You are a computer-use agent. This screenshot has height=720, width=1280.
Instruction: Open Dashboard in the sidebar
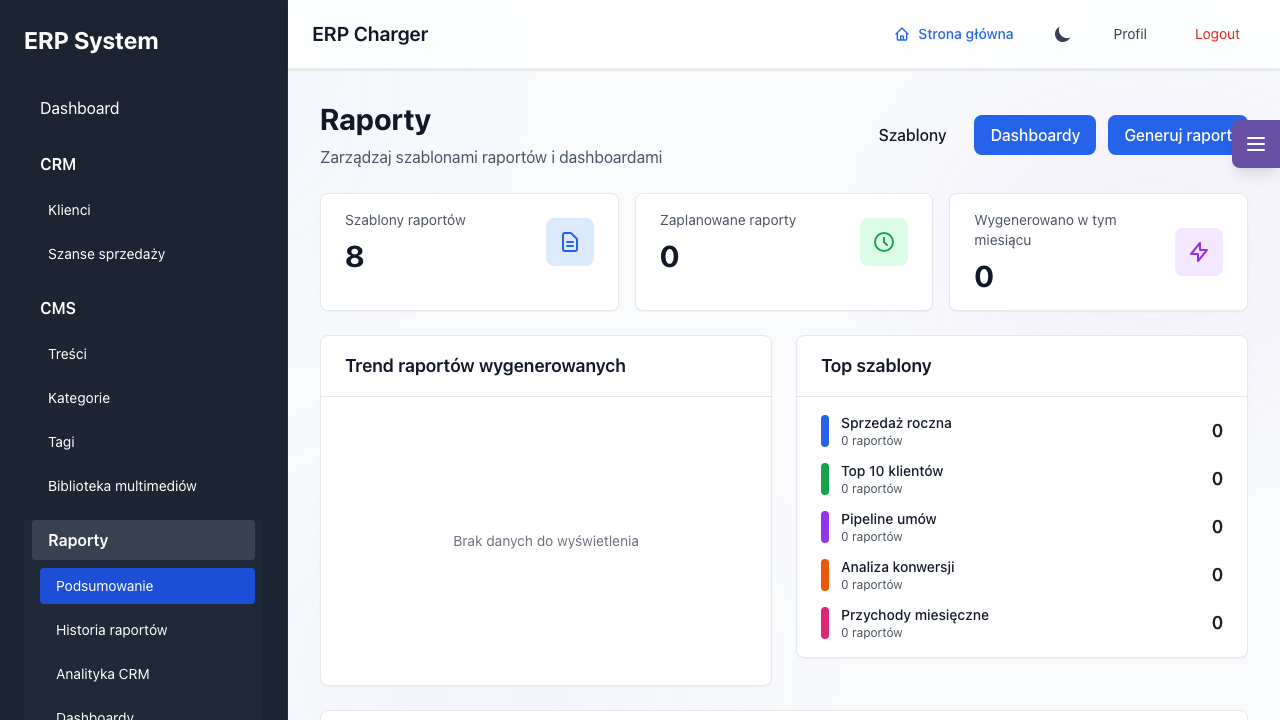tap(143, 108)
